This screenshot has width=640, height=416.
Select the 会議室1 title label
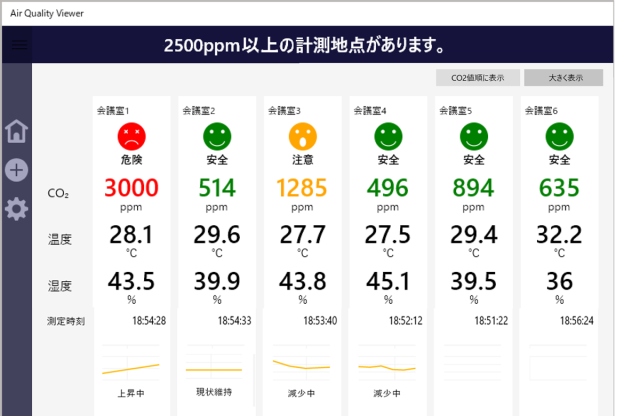(113, 111)
